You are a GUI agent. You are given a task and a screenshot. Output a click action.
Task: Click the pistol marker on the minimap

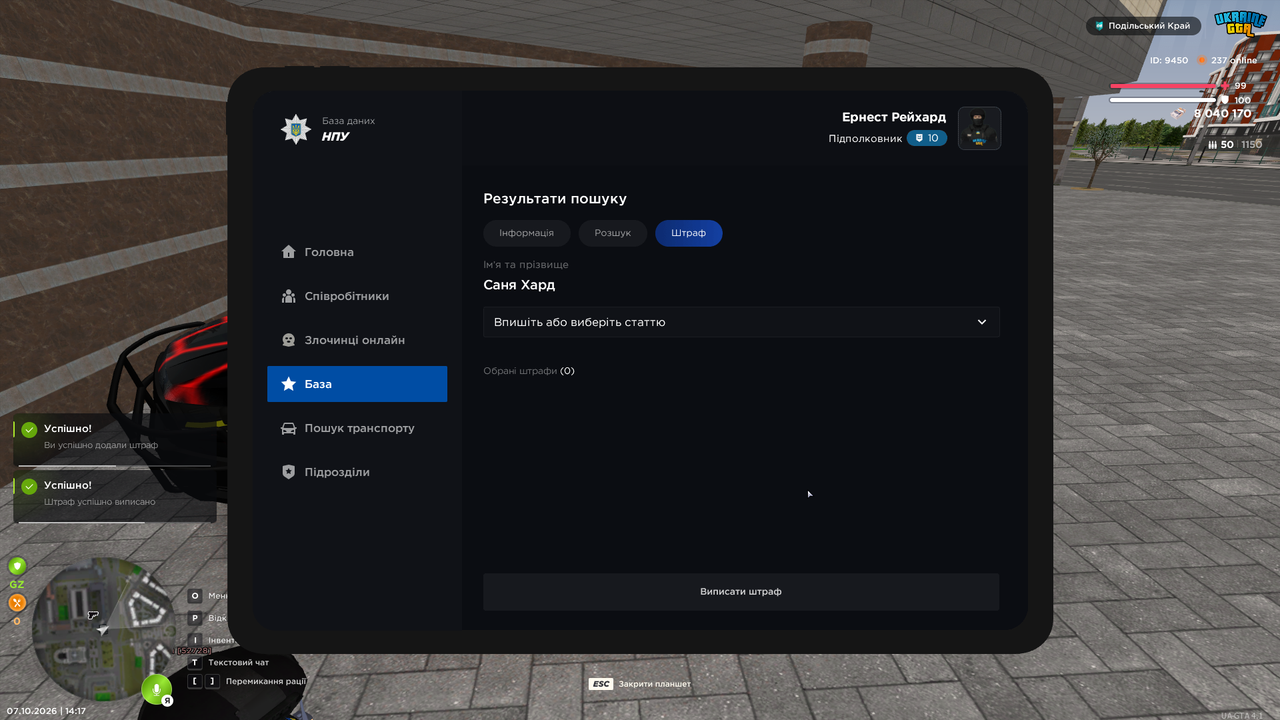click(x=93, y=616)
